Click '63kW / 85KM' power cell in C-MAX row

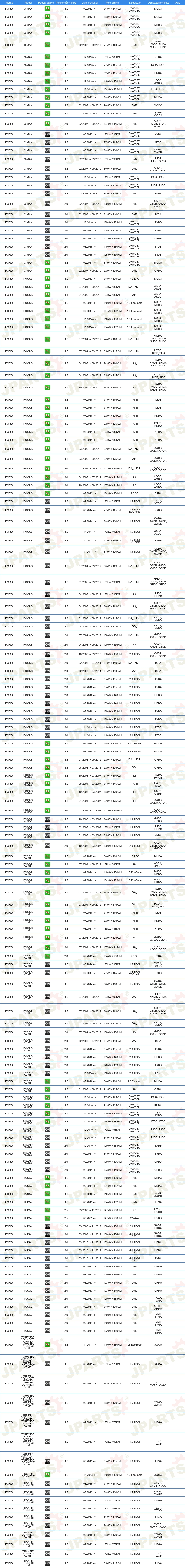click(x=112, y=57)
